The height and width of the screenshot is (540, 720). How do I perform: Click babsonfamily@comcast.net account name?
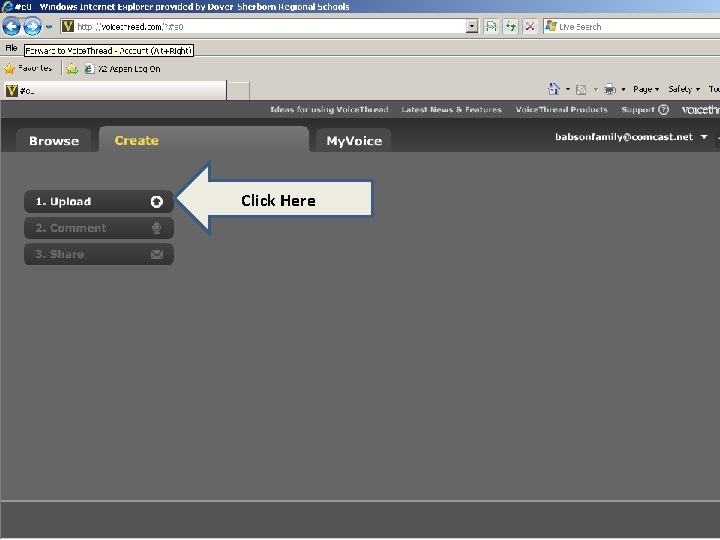(624, 136)
